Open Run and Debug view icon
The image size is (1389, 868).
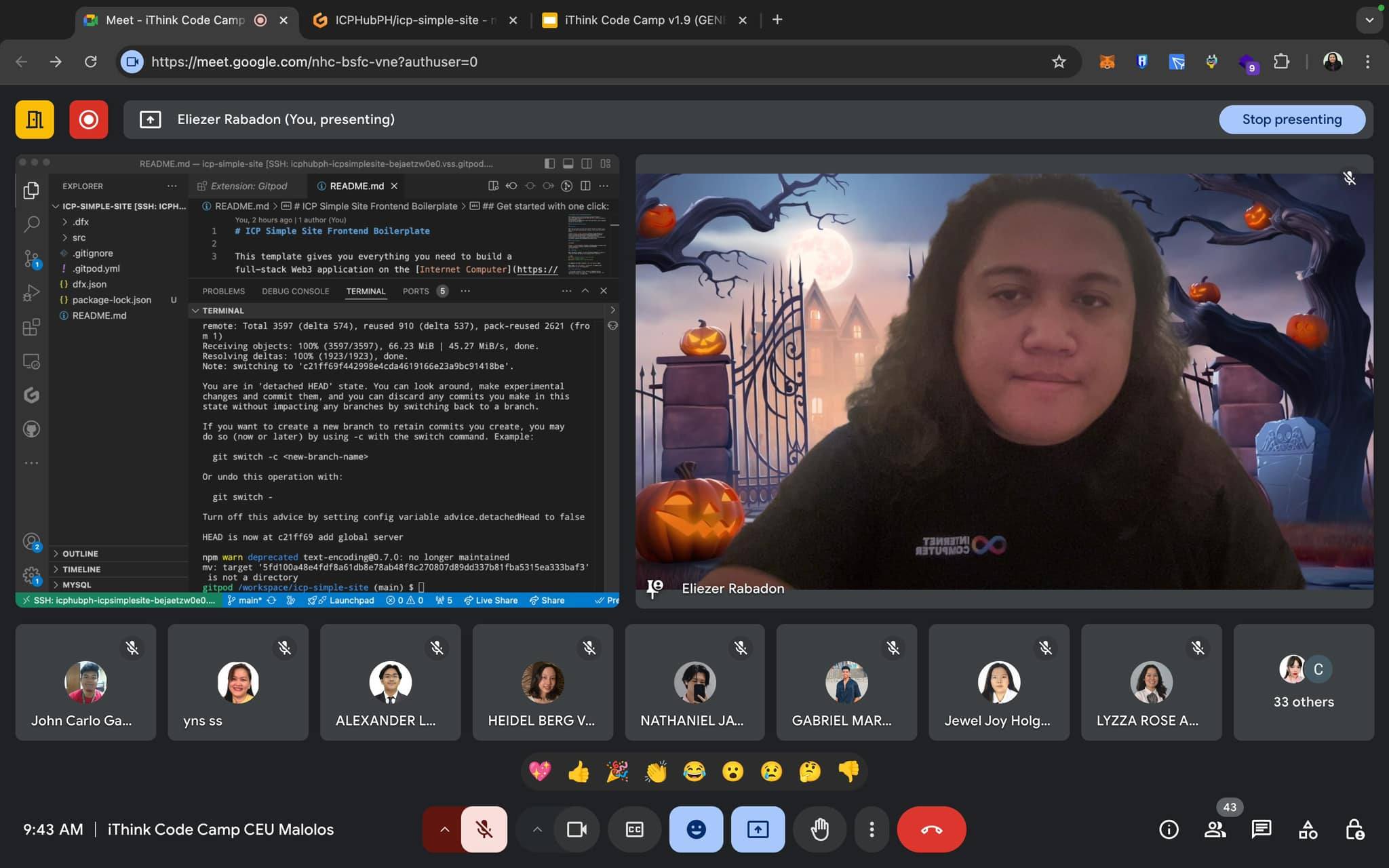(31, 293)
